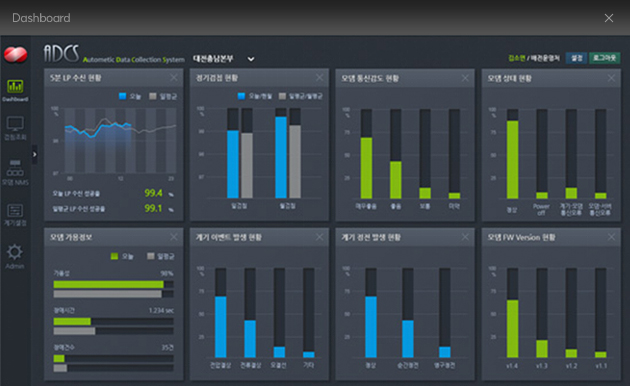Click trend icon beside 99.1 value

[x=171, y=209]
